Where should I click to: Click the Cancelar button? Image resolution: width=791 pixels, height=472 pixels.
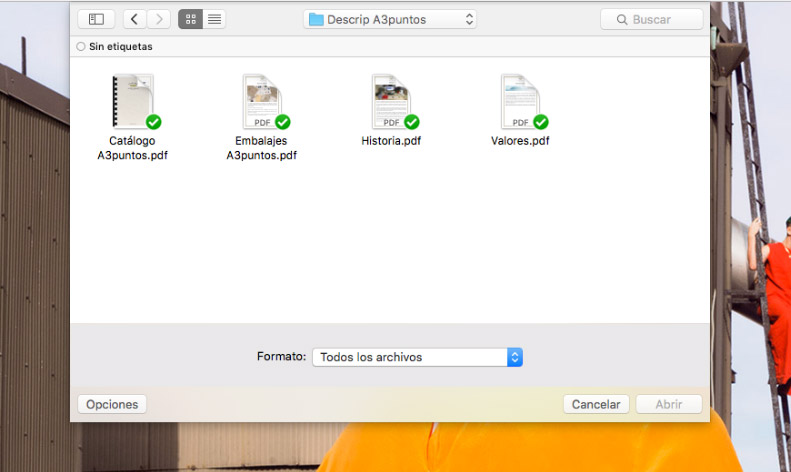(596, 404)
